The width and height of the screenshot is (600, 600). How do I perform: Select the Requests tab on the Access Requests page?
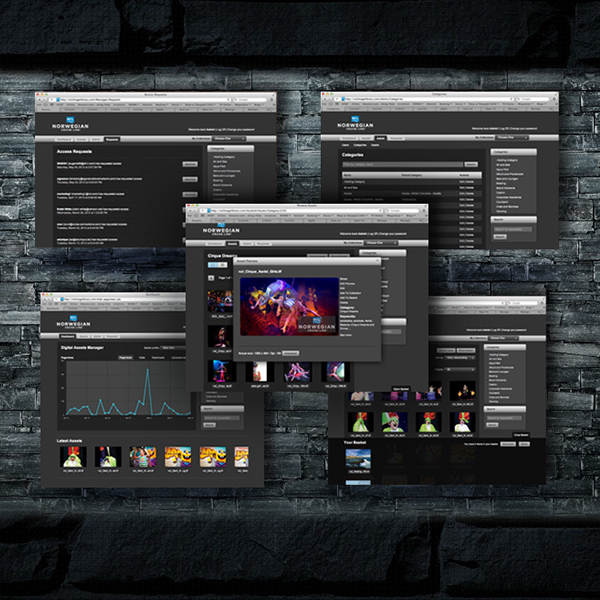pyautogui.click(x=112, y=139)
